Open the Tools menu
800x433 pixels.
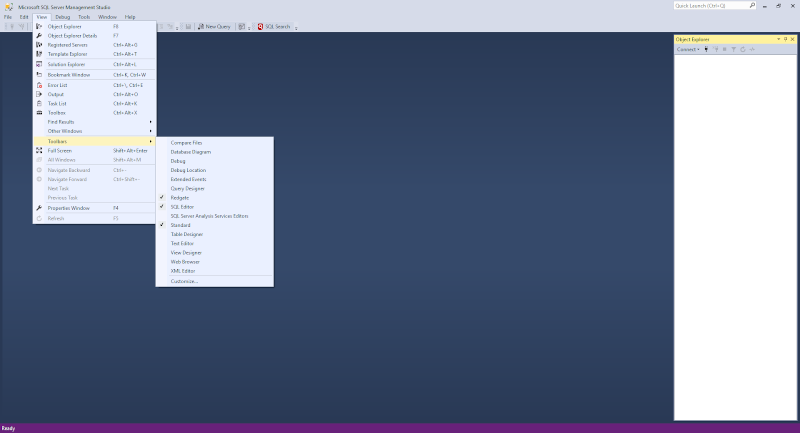(84, 17)
